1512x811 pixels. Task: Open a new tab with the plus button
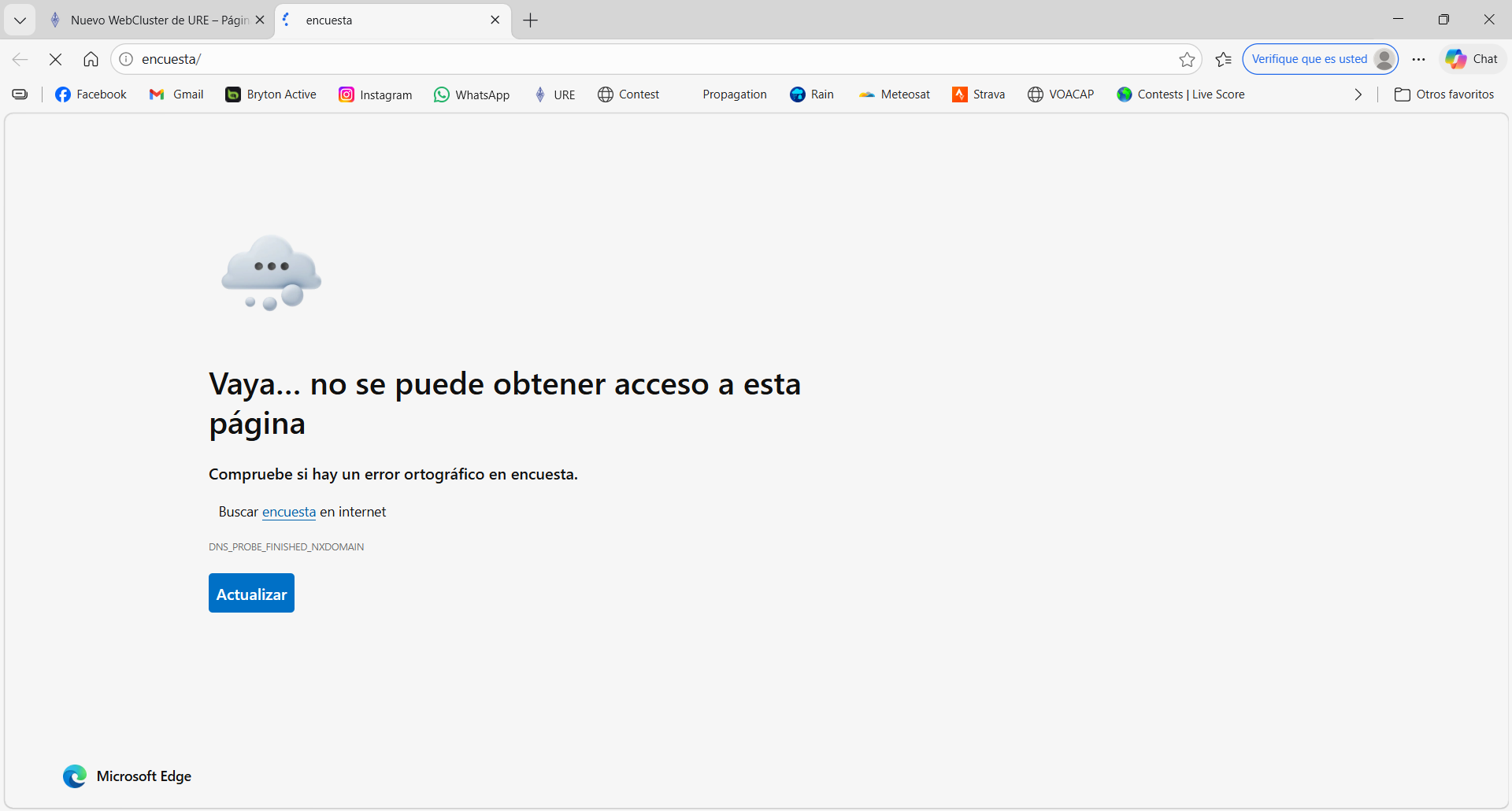(531, 20)
